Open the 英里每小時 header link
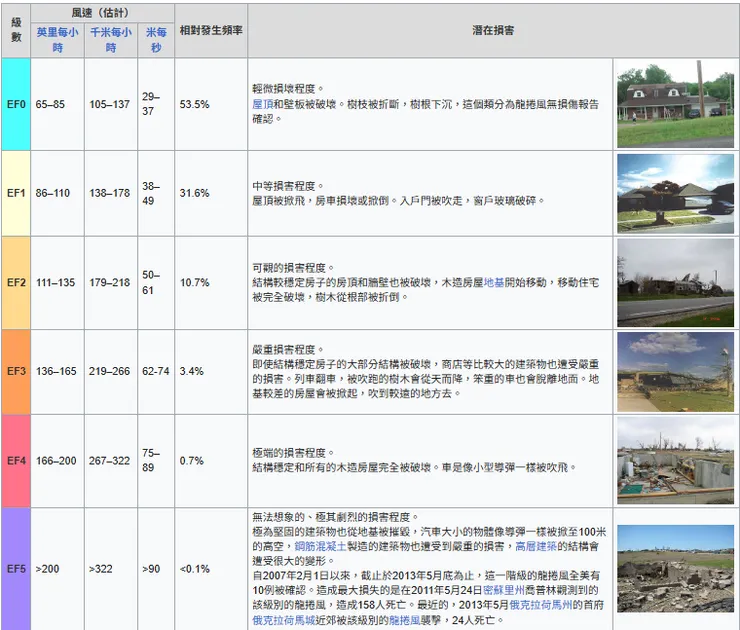Image resolution: width=740 pixels, height=630 pixels. click(x=58, y=40)
